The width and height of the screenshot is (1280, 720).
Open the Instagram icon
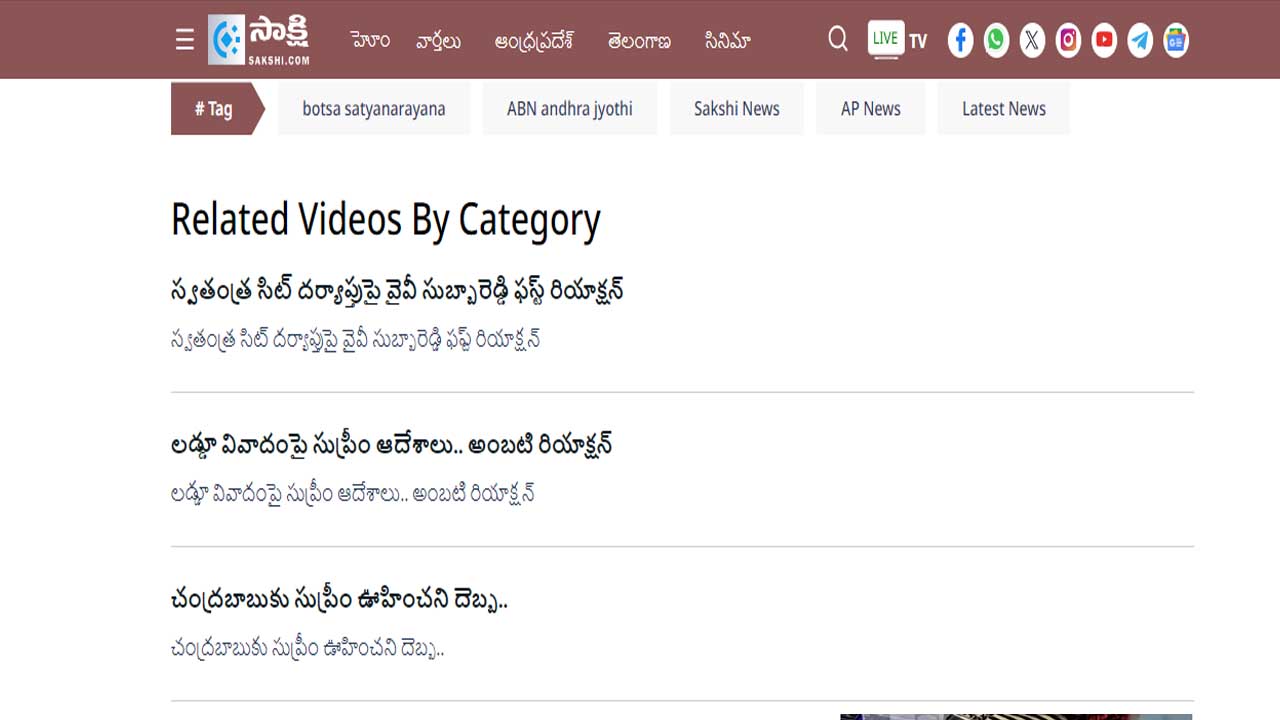tap(1068, 40)
